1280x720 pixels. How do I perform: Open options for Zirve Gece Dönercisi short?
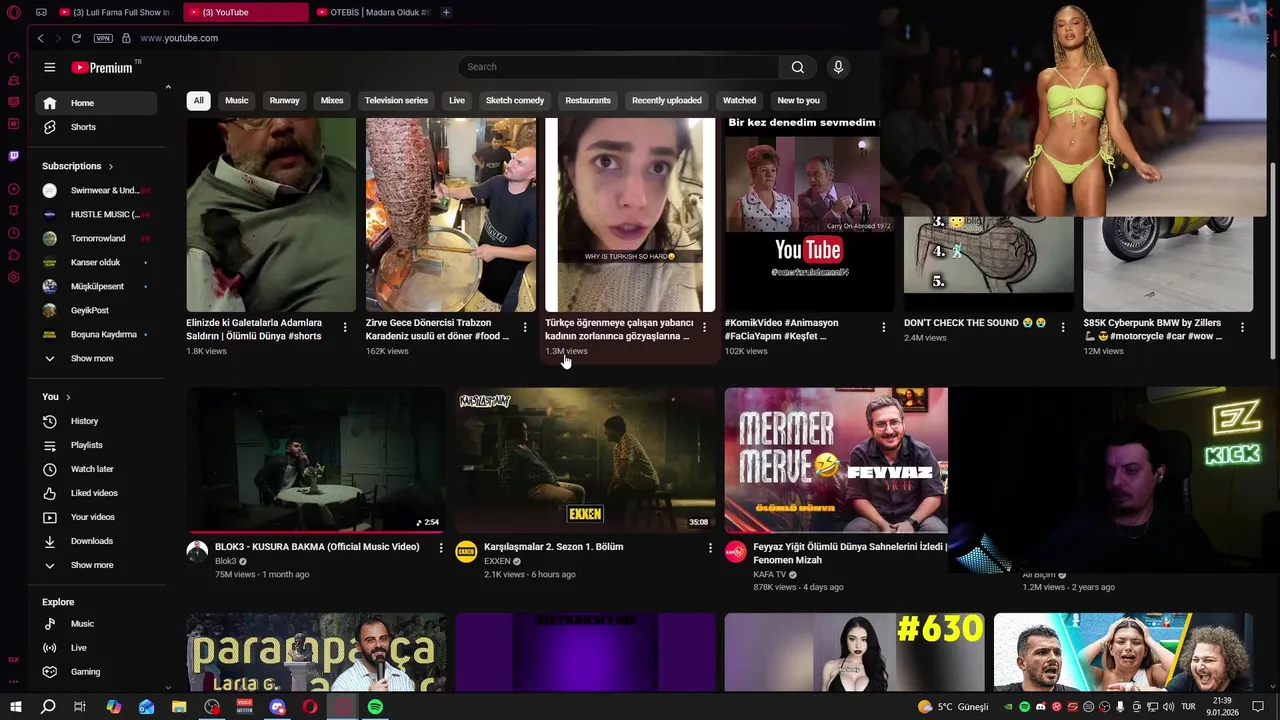525,327
